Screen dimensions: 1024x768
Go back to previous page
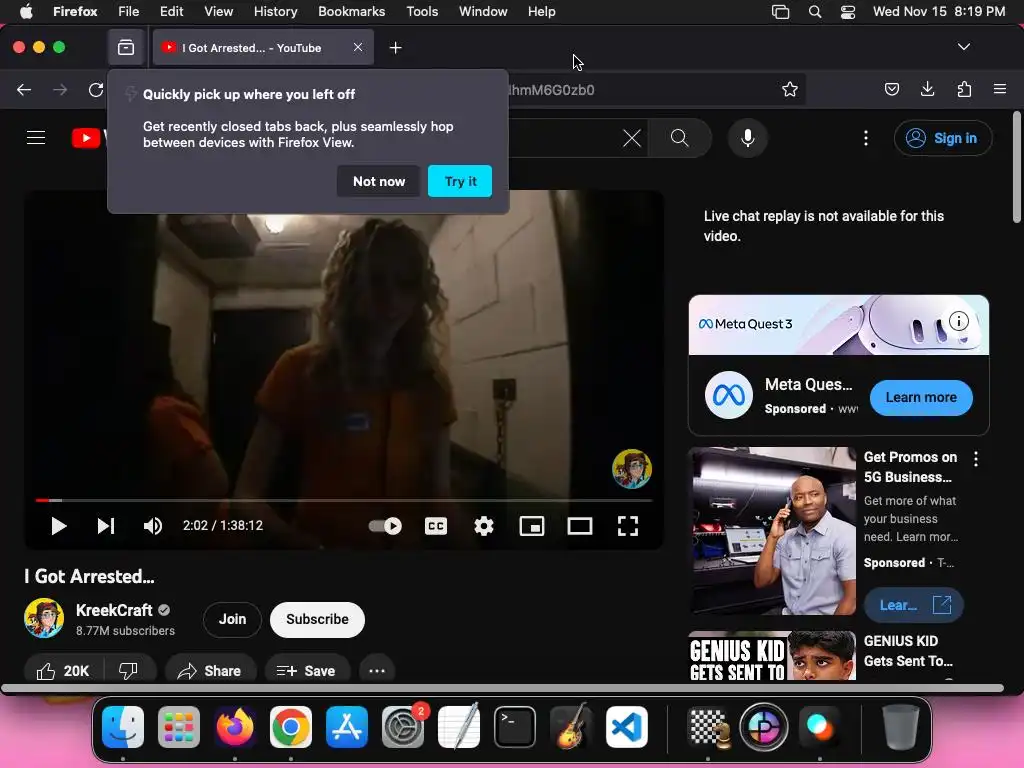[24, 89]
